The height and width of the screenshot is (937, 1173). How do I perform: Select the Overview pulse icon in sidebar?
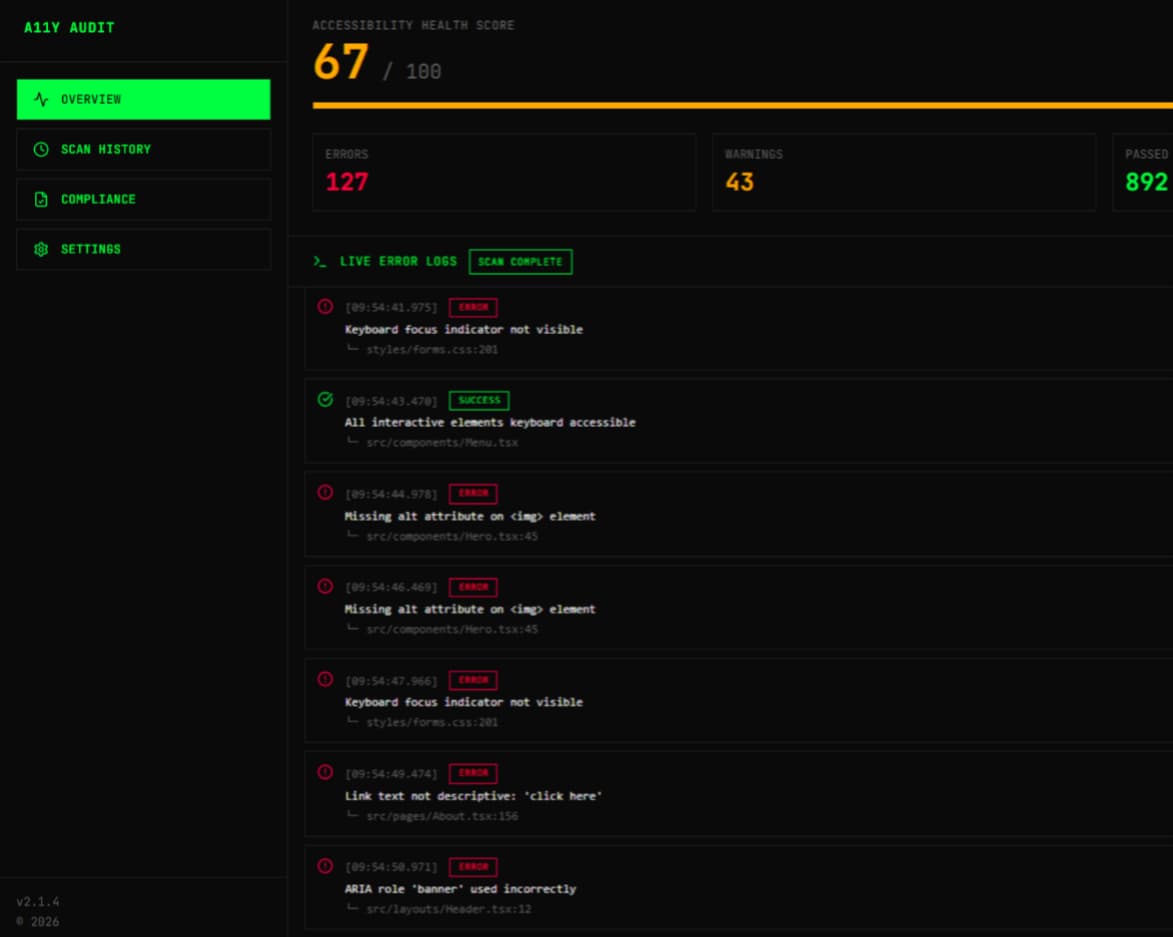40,99
